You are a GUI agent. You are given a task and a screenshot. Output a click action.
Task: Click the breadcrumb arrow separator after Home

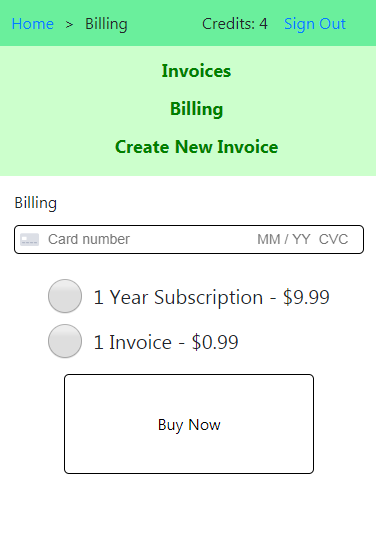(69, 25)
